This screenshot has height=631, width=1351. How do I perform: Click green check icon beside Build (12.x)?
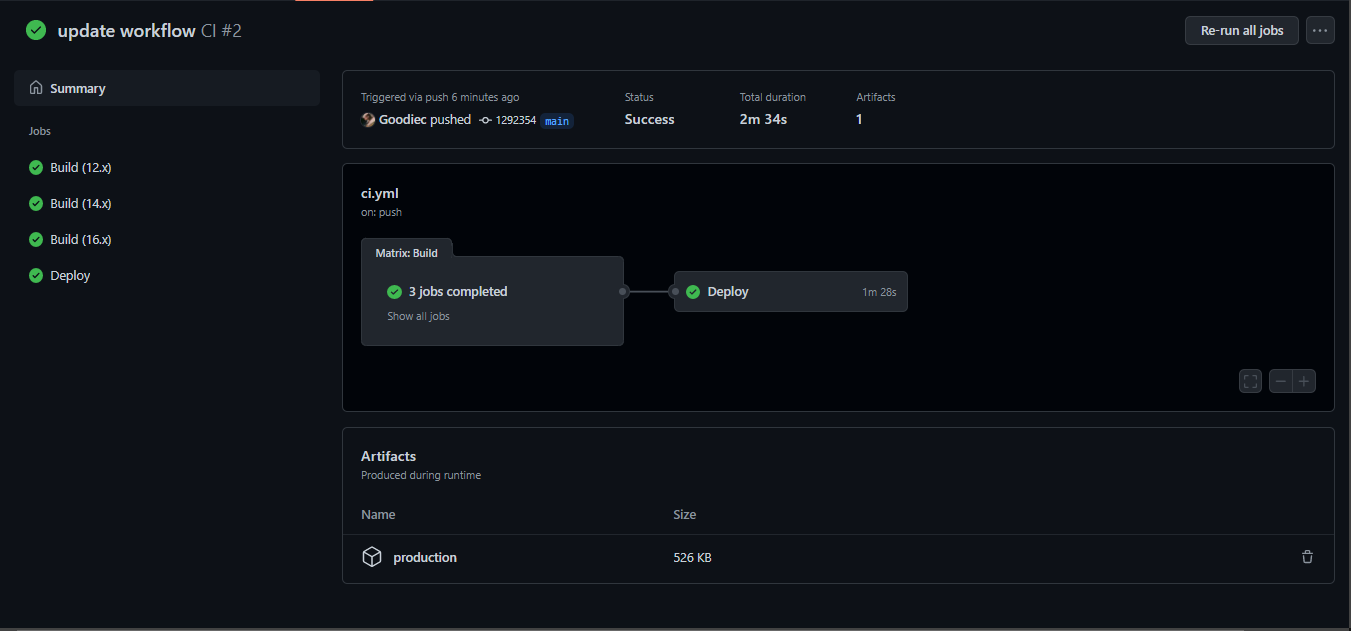36,167
